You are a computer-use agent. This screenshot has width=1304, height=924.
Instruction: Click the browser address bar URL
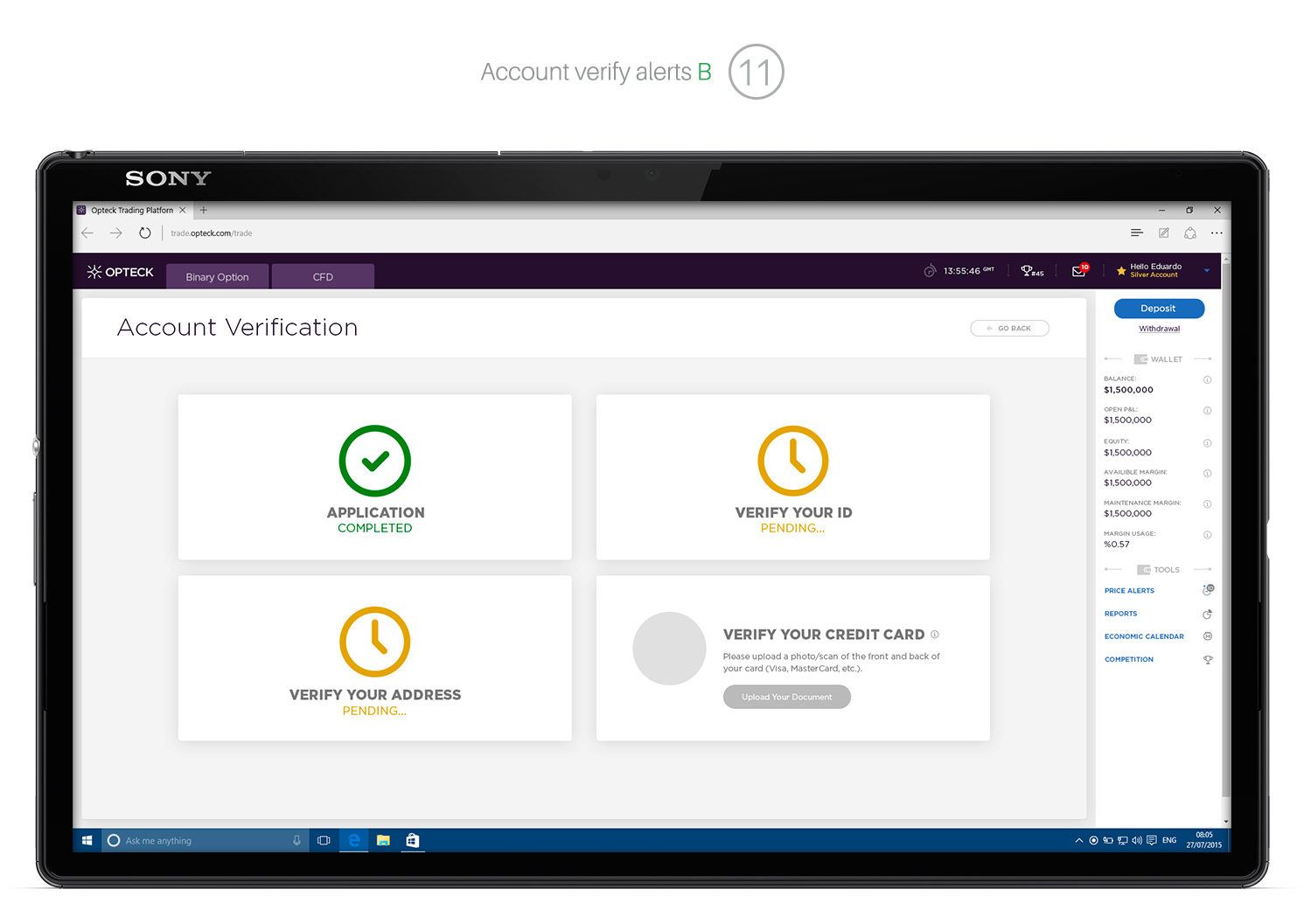point(211,233)
